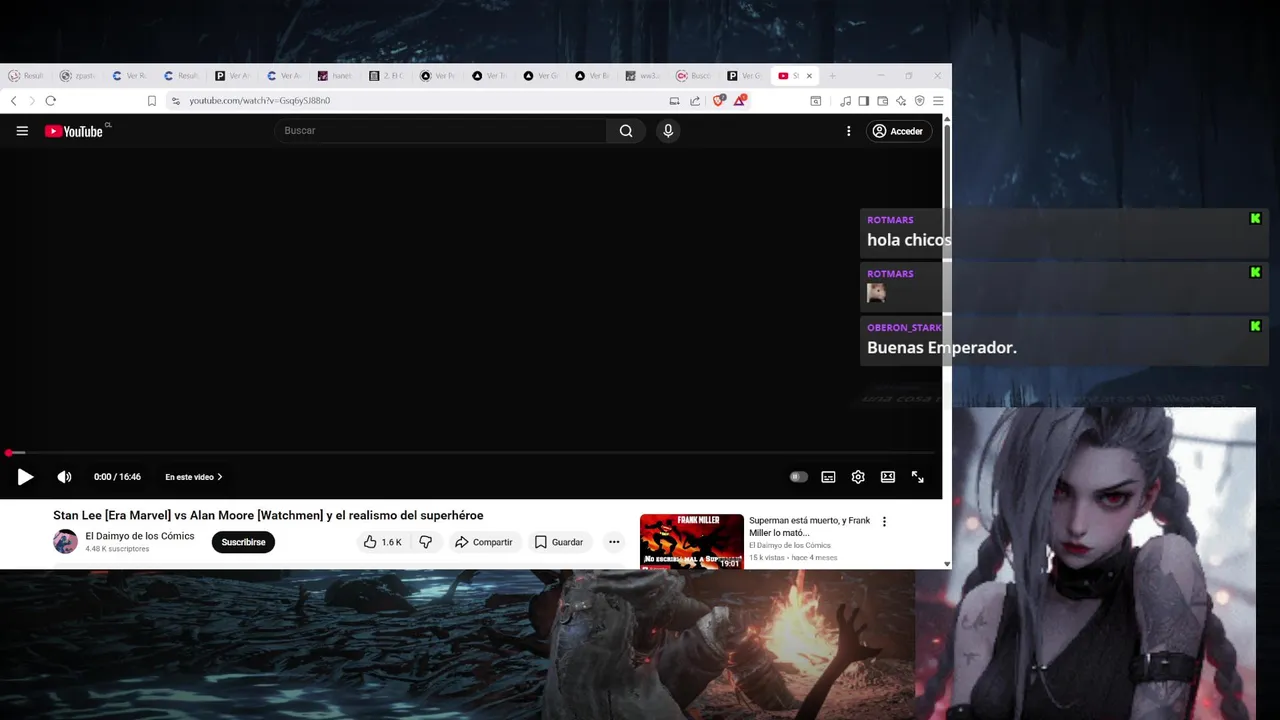The height and width of the screenshot is (720, 1280).
Task: Click chat message 'hola chicos'
Action: pyautogui.click(x=909, y=240)
